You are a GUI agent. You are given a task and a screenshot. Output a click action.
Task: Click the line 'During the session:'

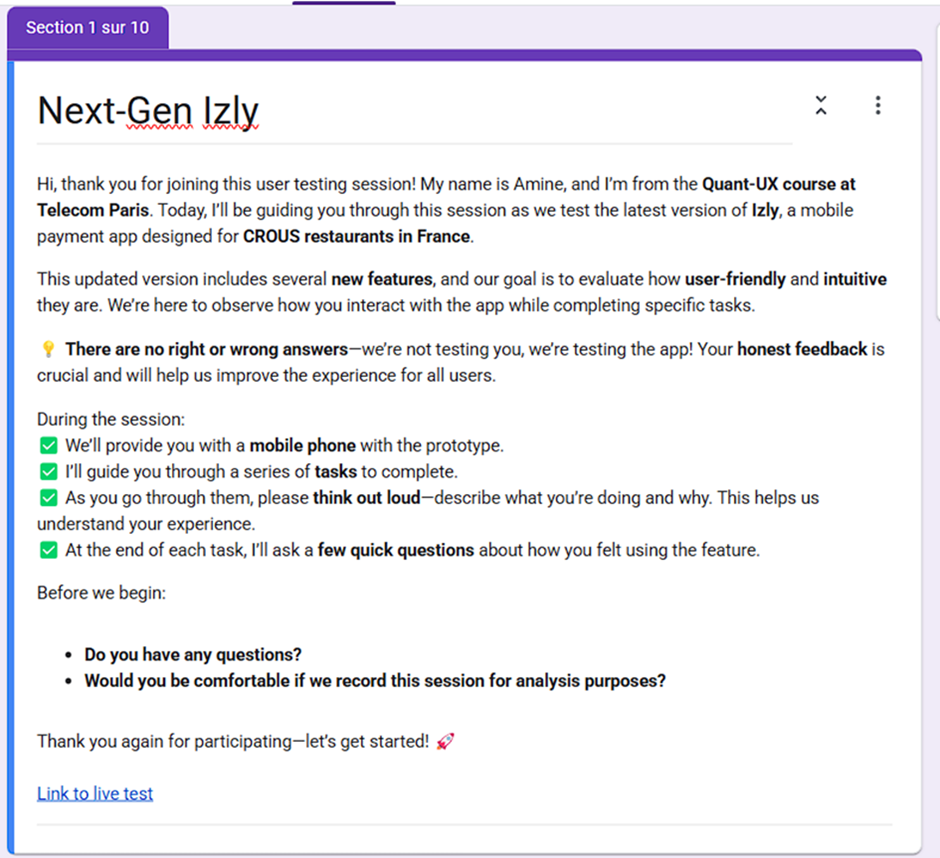point(111,419)
